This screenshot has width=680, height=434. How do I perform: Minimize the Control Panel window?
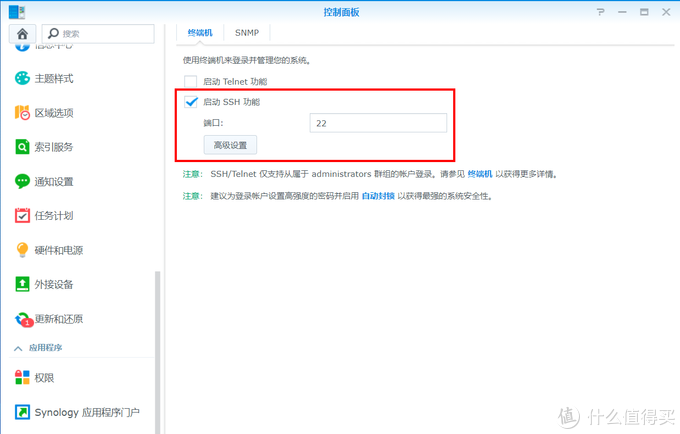point(622,12)
